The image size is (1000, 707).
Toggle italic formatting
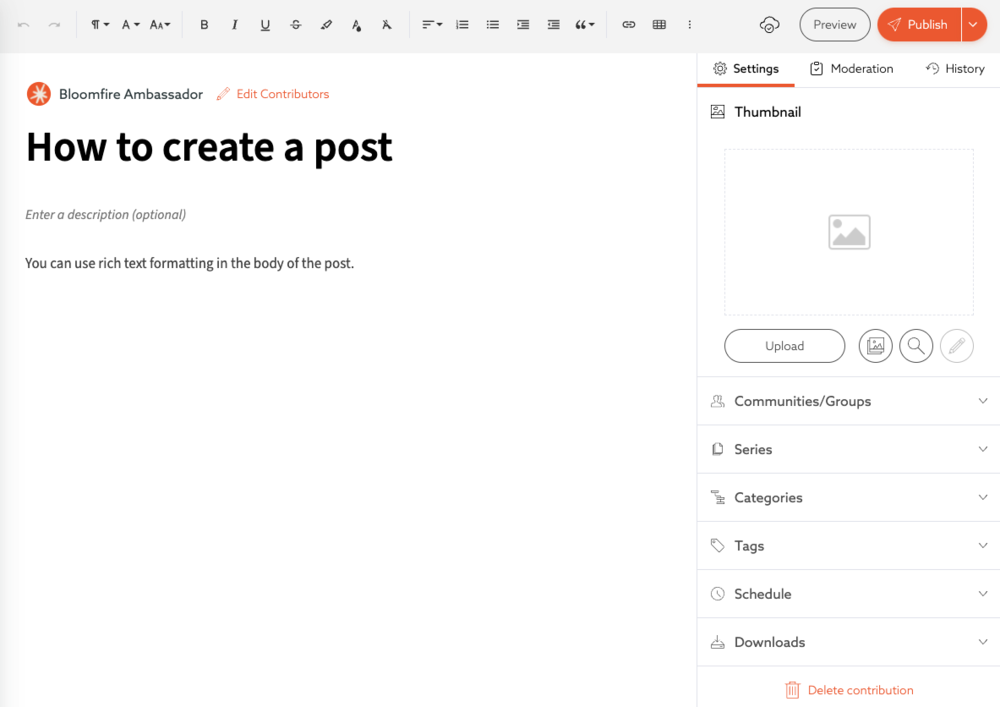(235, 25)
